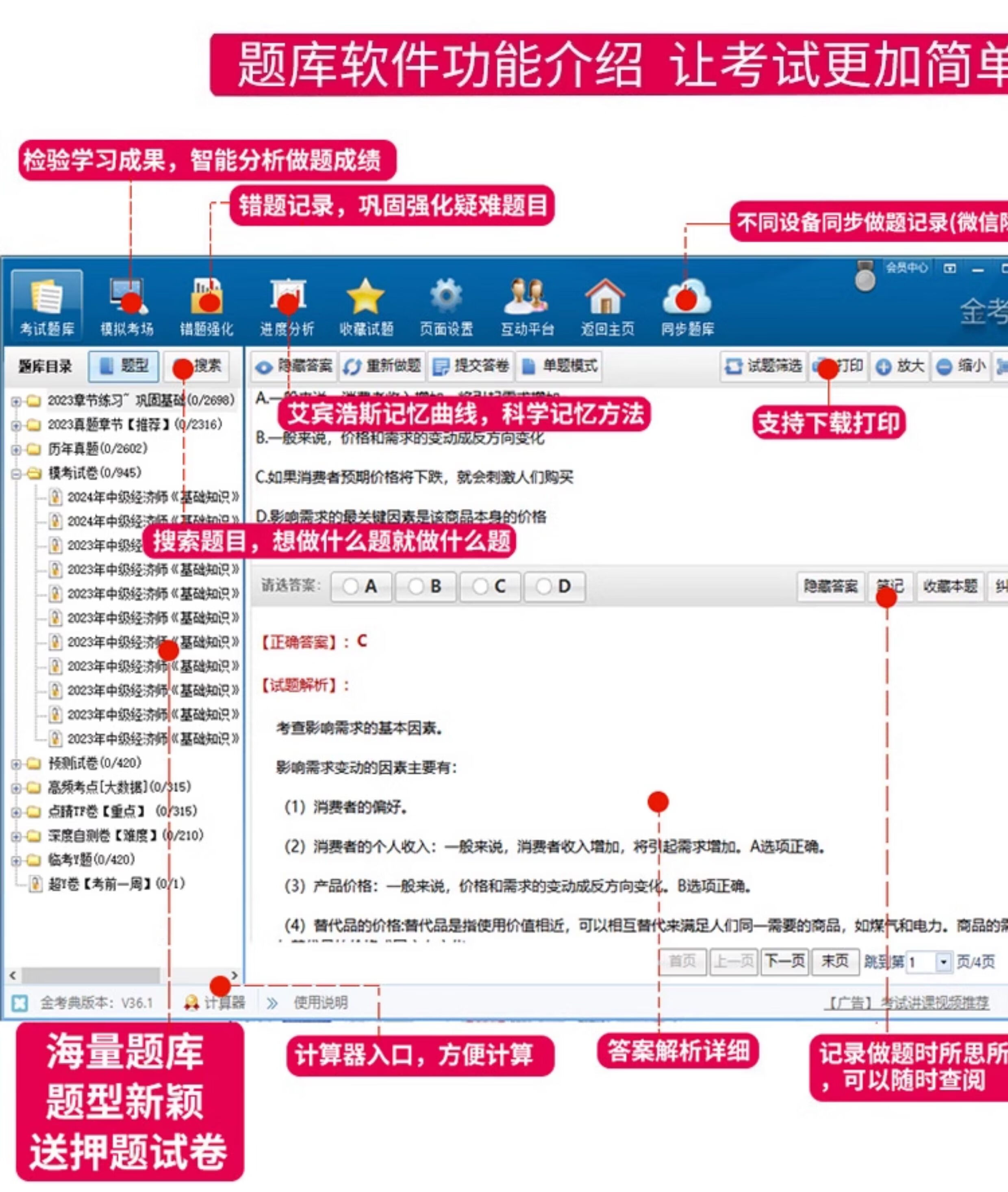Click option D 影响需求的最关键因素 text
The width and height of the screenshot is (1008, 1192).
coord(401,517)
